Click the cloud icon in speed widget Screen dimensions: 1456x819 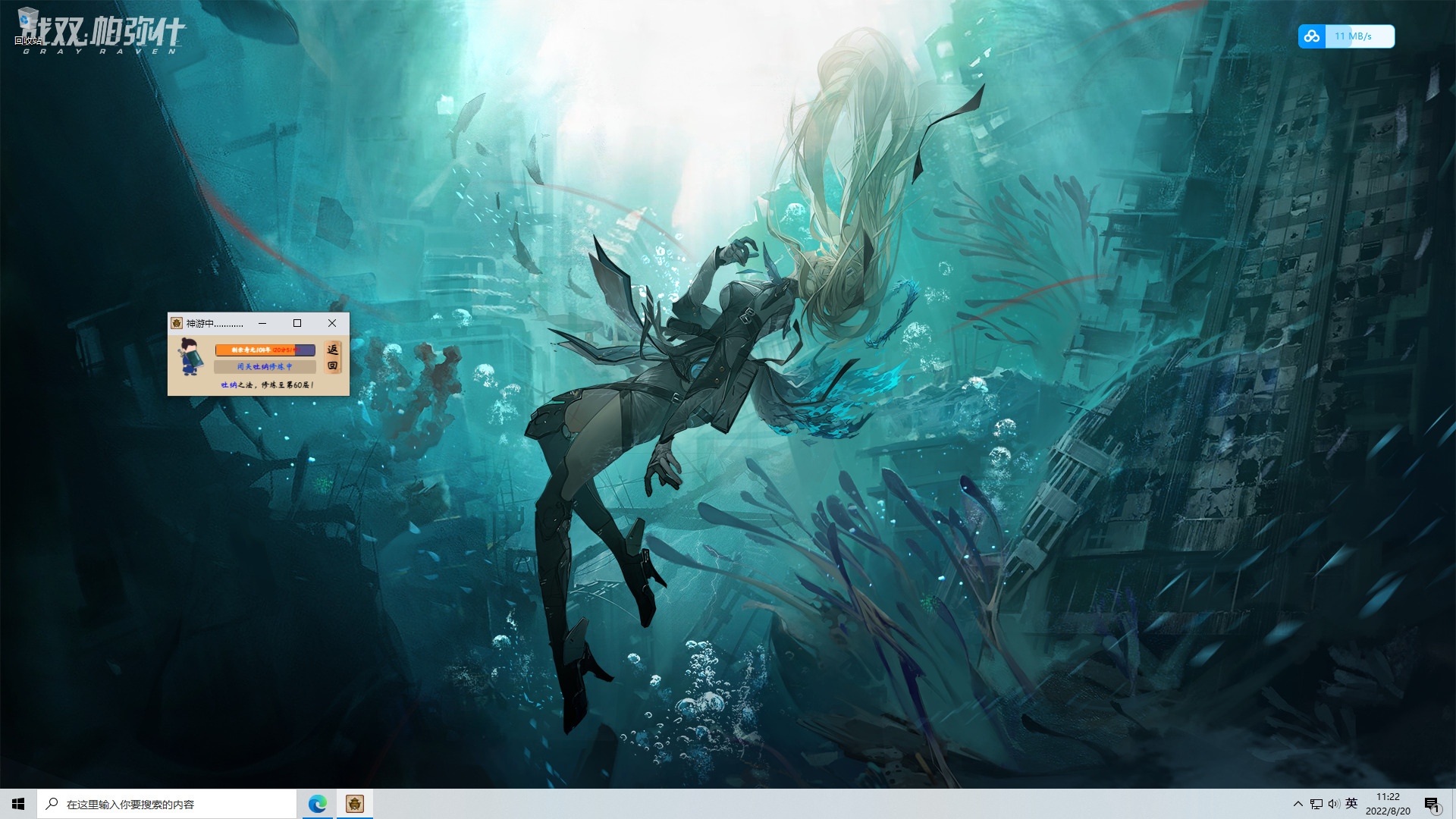coord(1312,36)
